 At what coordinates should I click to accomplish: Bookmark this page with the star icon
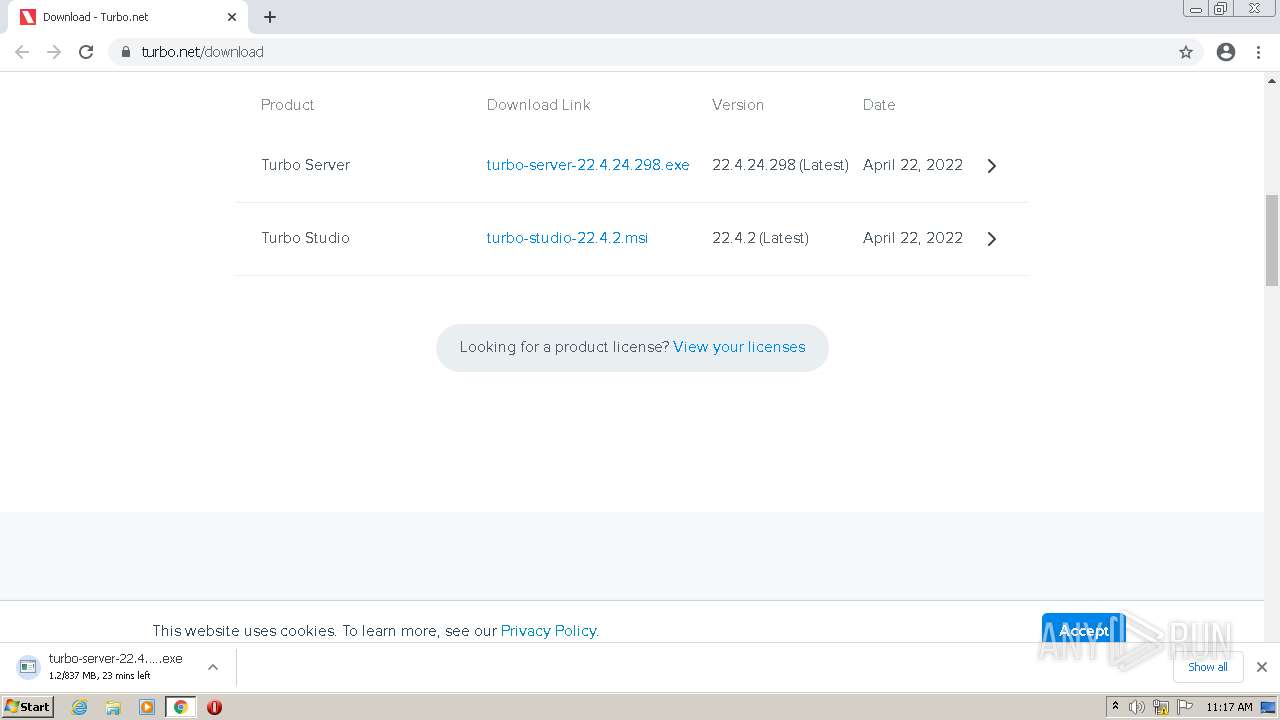click(1186, 52)
